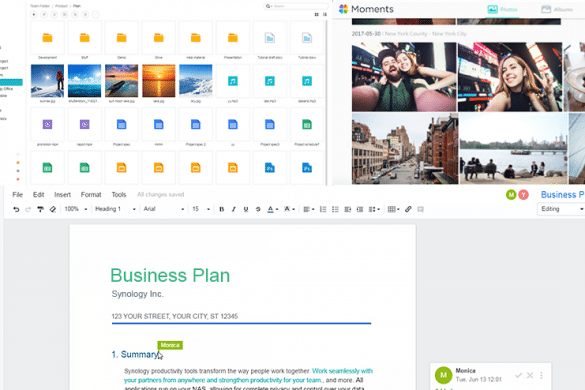Image resolution: width=585 pixels, height=390 pixels.
Task: Select the first mp3 file beside sky.jpg
Action: pyautogui.click(x=233, y=81)
